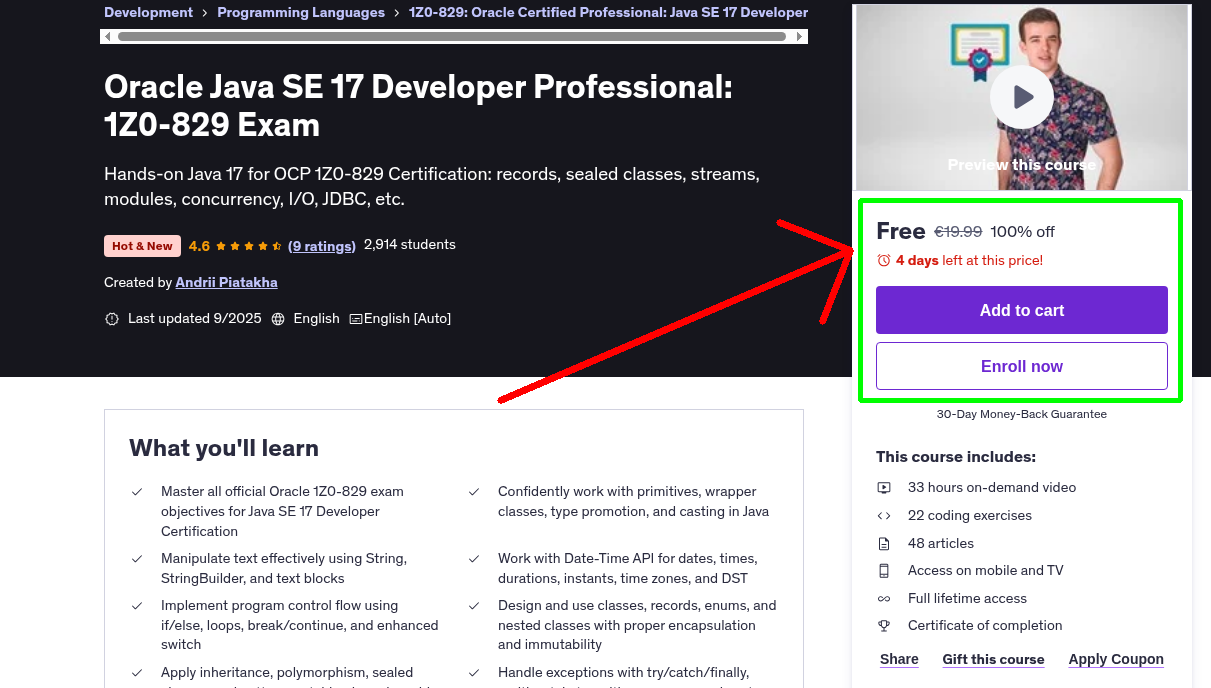This screenshot has height=688, width=1211.
Task: Add the course to cart
Action: [x=1022, y=310]
